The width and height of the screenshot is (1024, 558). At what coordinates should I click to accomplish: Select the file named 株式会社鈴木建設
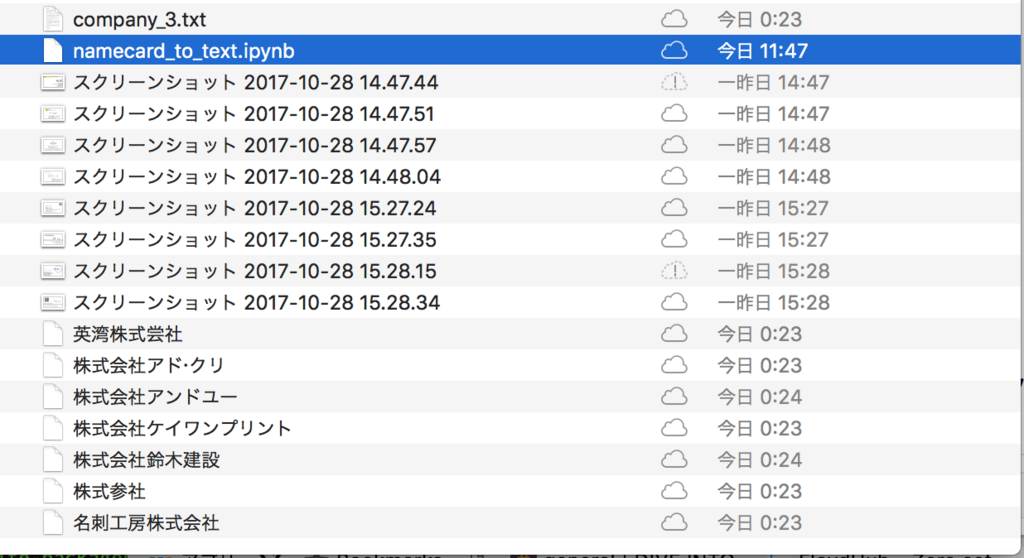click(146, 459)
